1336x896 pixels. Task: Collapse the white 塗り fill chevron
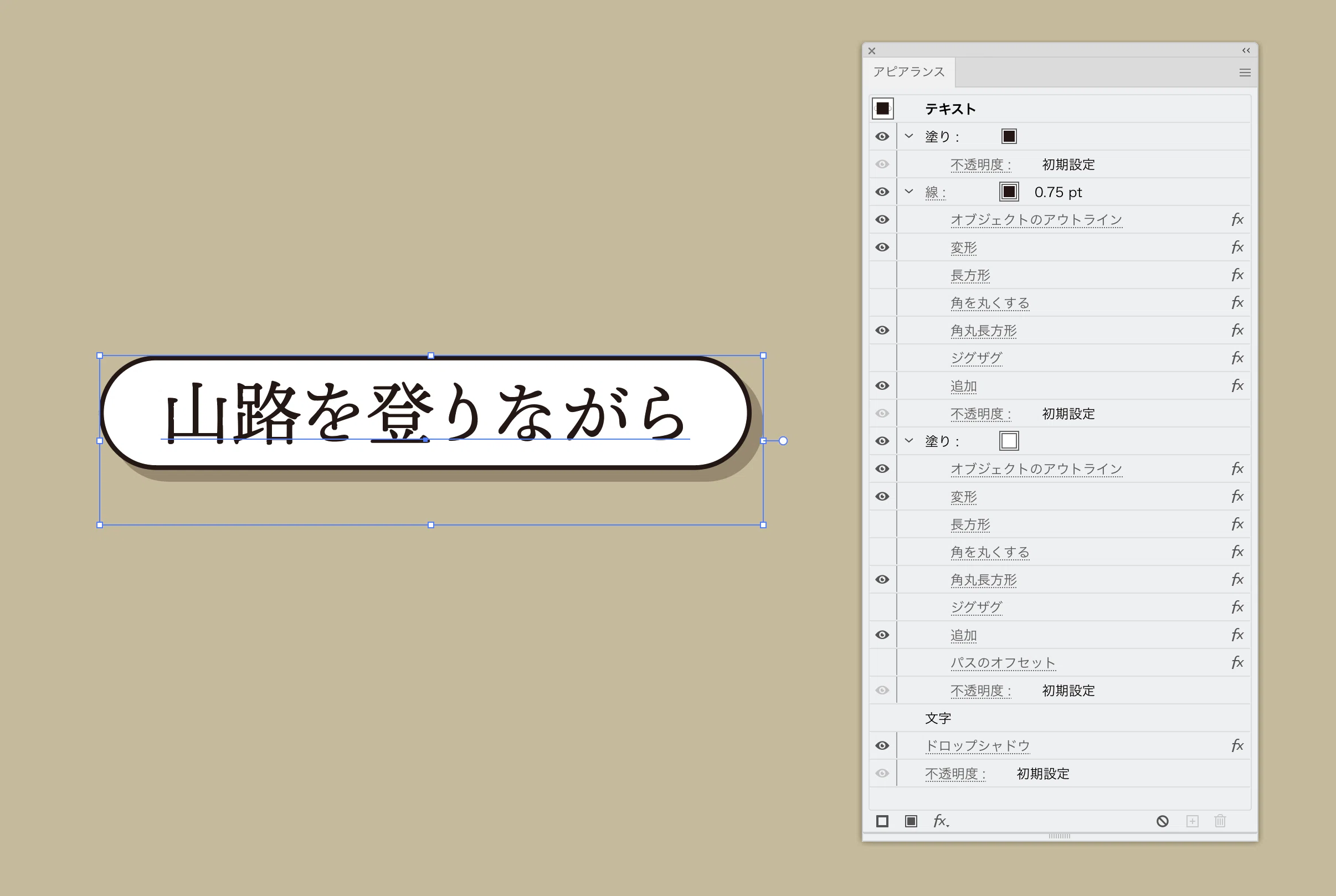(909, 441)
